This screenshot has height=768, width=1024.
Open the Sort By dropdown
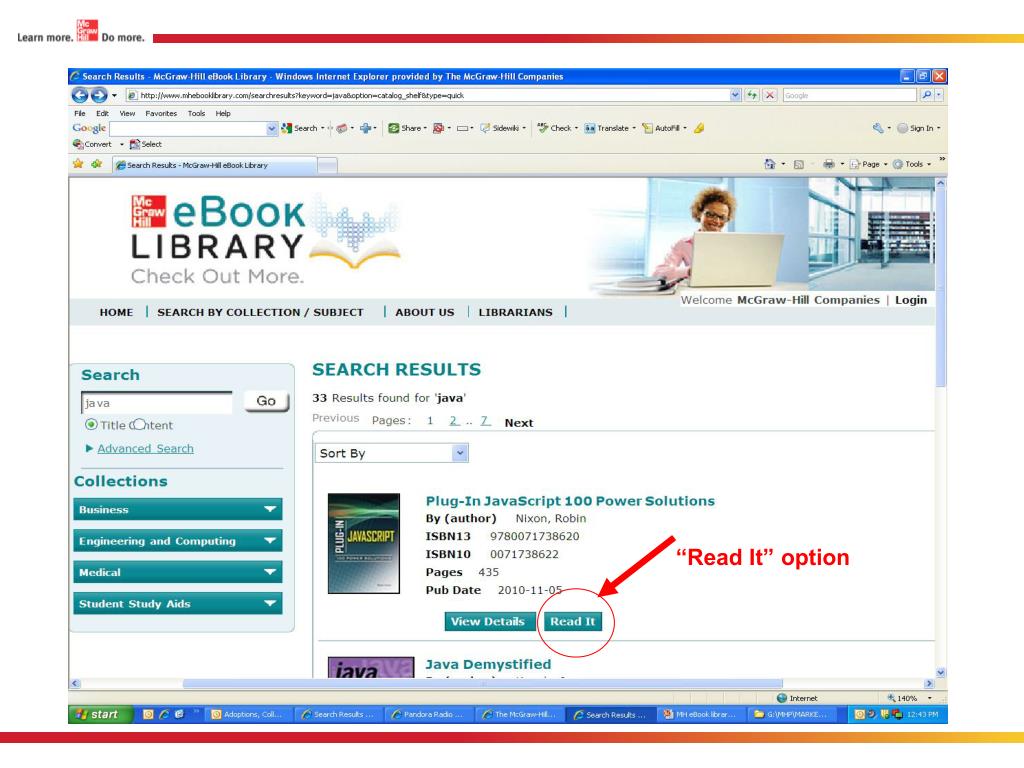(x=392, y=453)
